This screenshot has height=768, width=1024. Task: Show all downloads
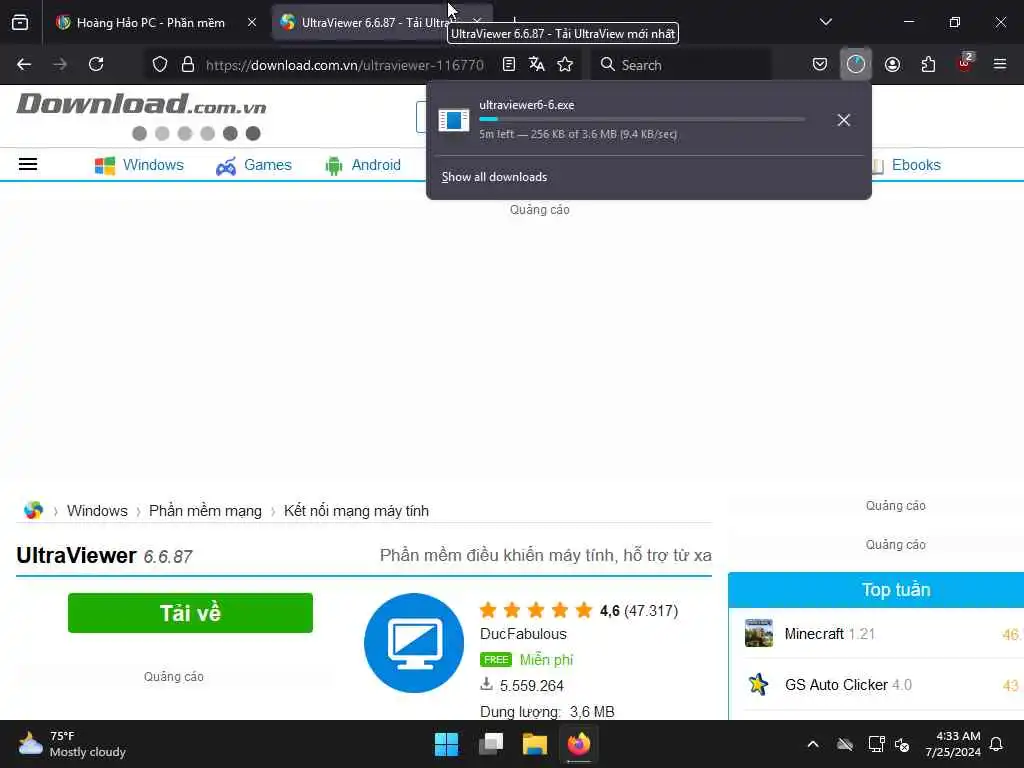click(x=494, y=177)
